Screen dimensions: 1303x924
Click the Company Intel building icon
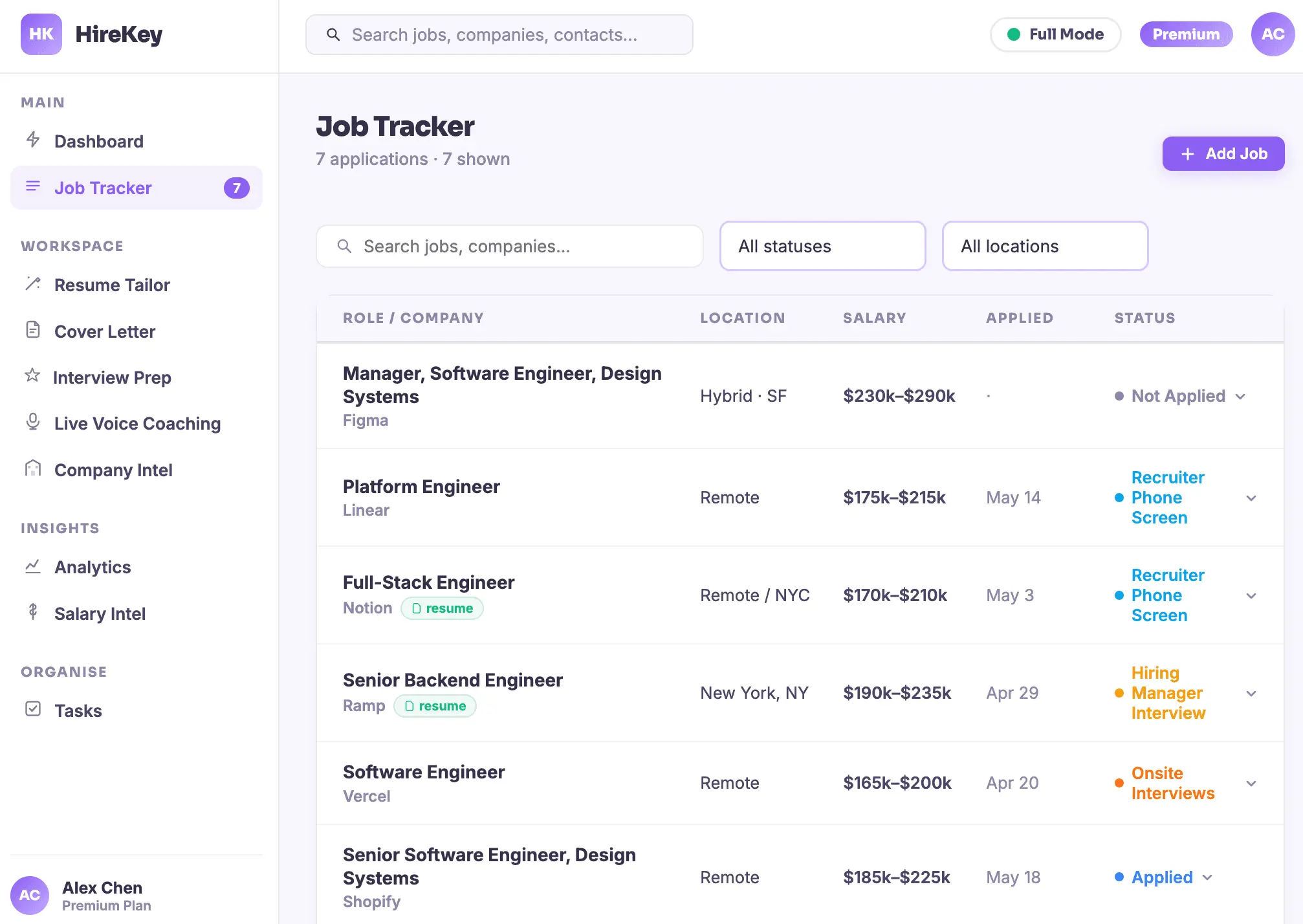(33, 468)
